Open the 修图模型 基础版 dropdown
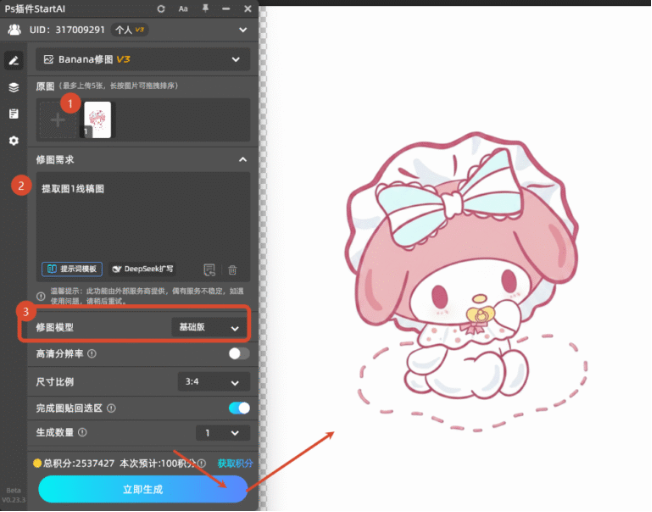Viewport: 652px width, 512px height. point(211,327)
